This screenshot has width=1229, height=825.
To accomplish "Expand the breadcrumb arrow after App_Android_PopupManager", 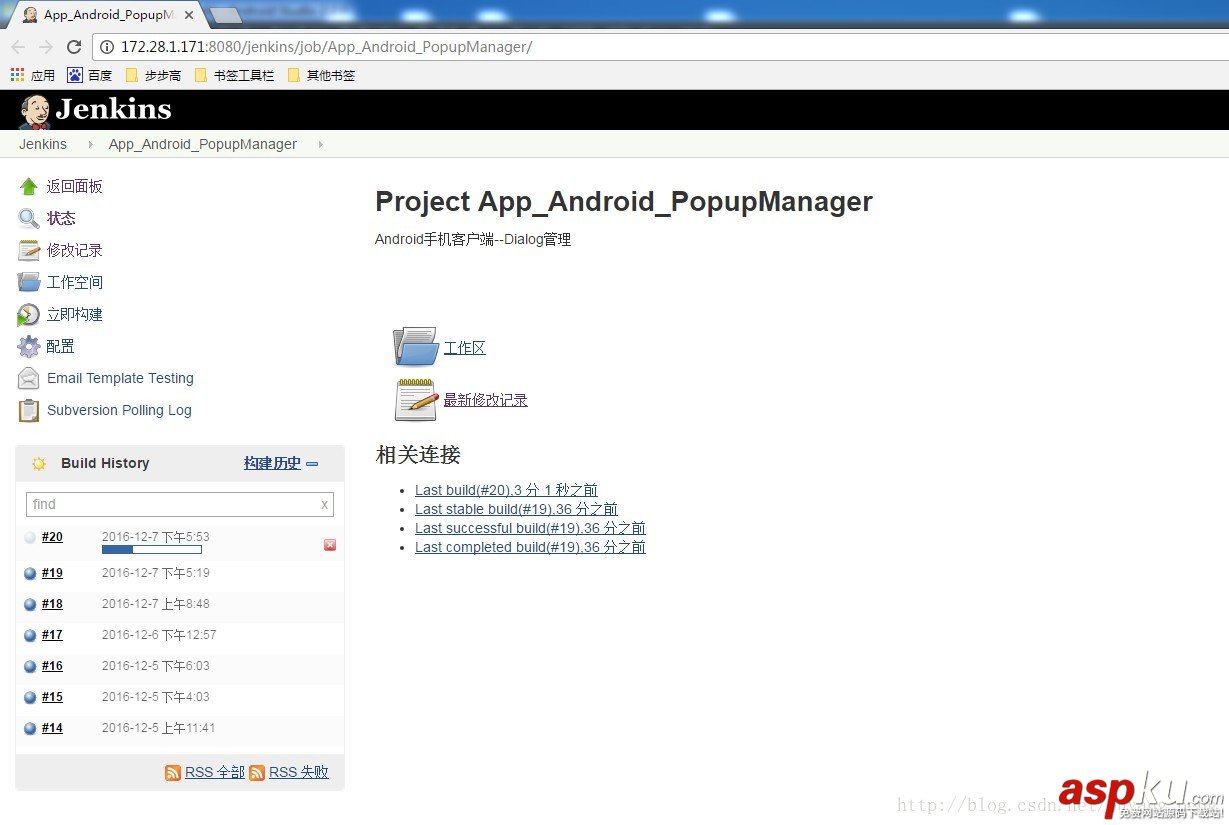I will pos(320,144).
